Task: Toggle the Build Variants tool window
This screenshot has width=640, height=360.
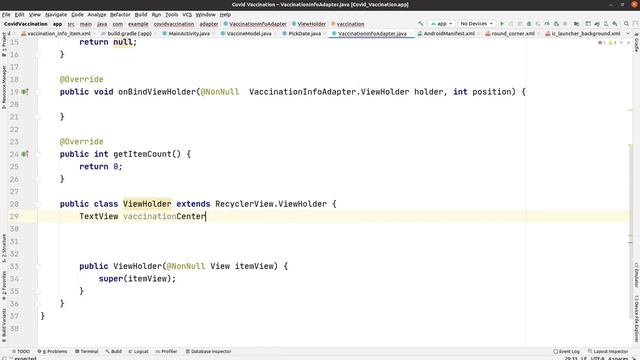Action: click(4, 325)
